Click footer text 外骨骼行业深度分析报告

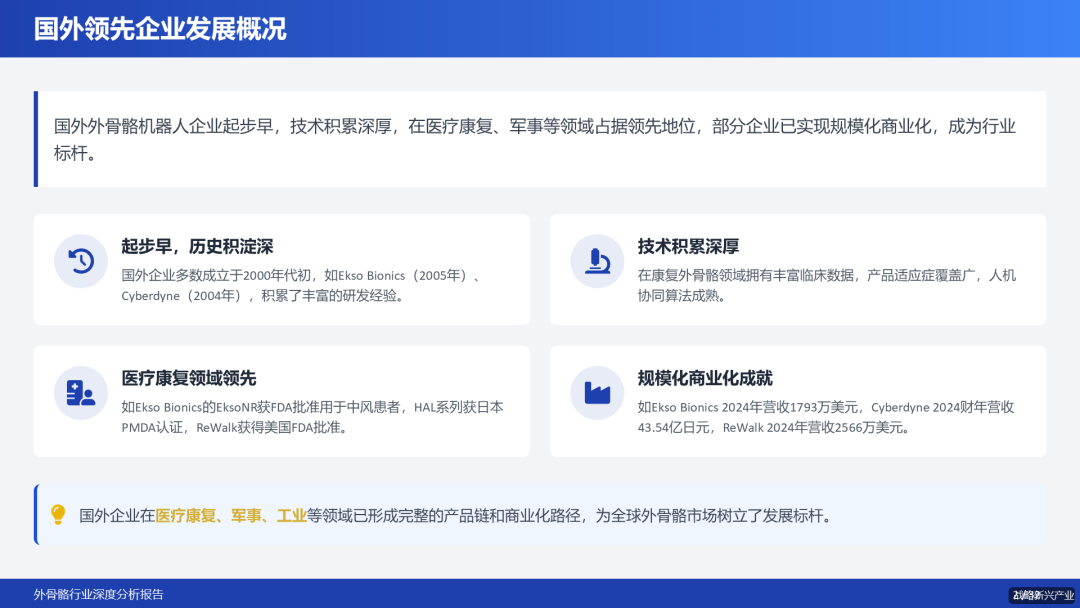(x=102, y=594)
